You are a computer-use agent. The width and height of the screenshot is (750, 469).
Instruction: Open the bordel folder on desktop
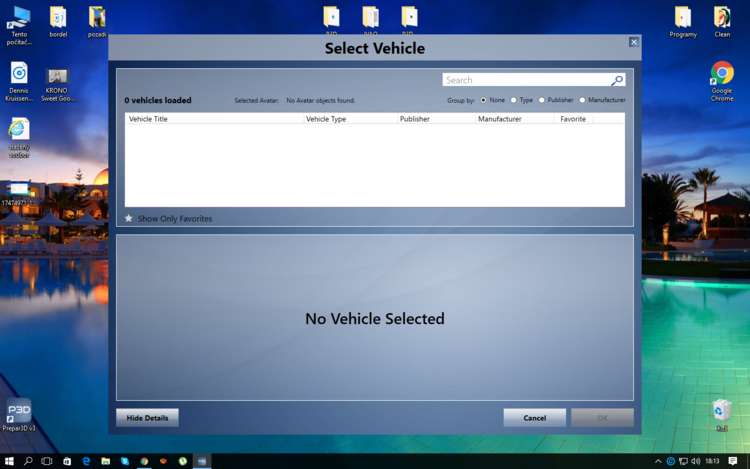point(58,22)
